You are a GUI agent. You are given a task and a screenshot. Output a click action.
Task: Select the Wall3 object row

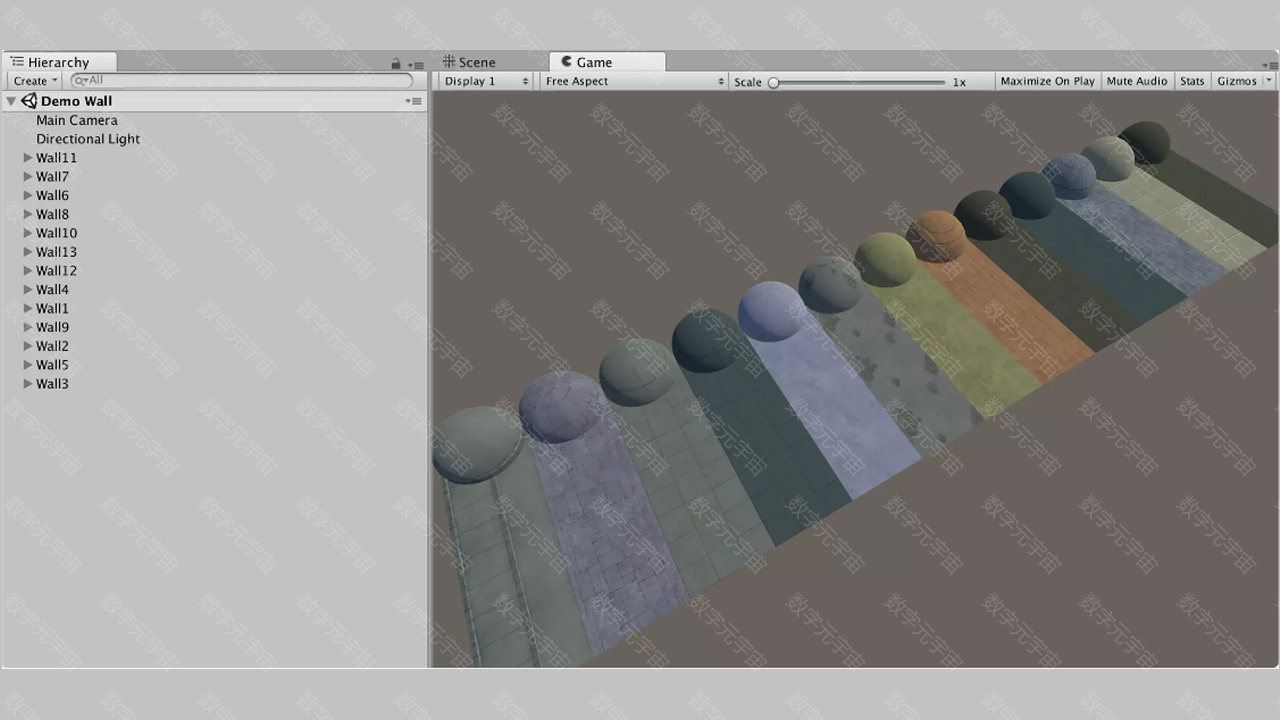pos(215,384)
